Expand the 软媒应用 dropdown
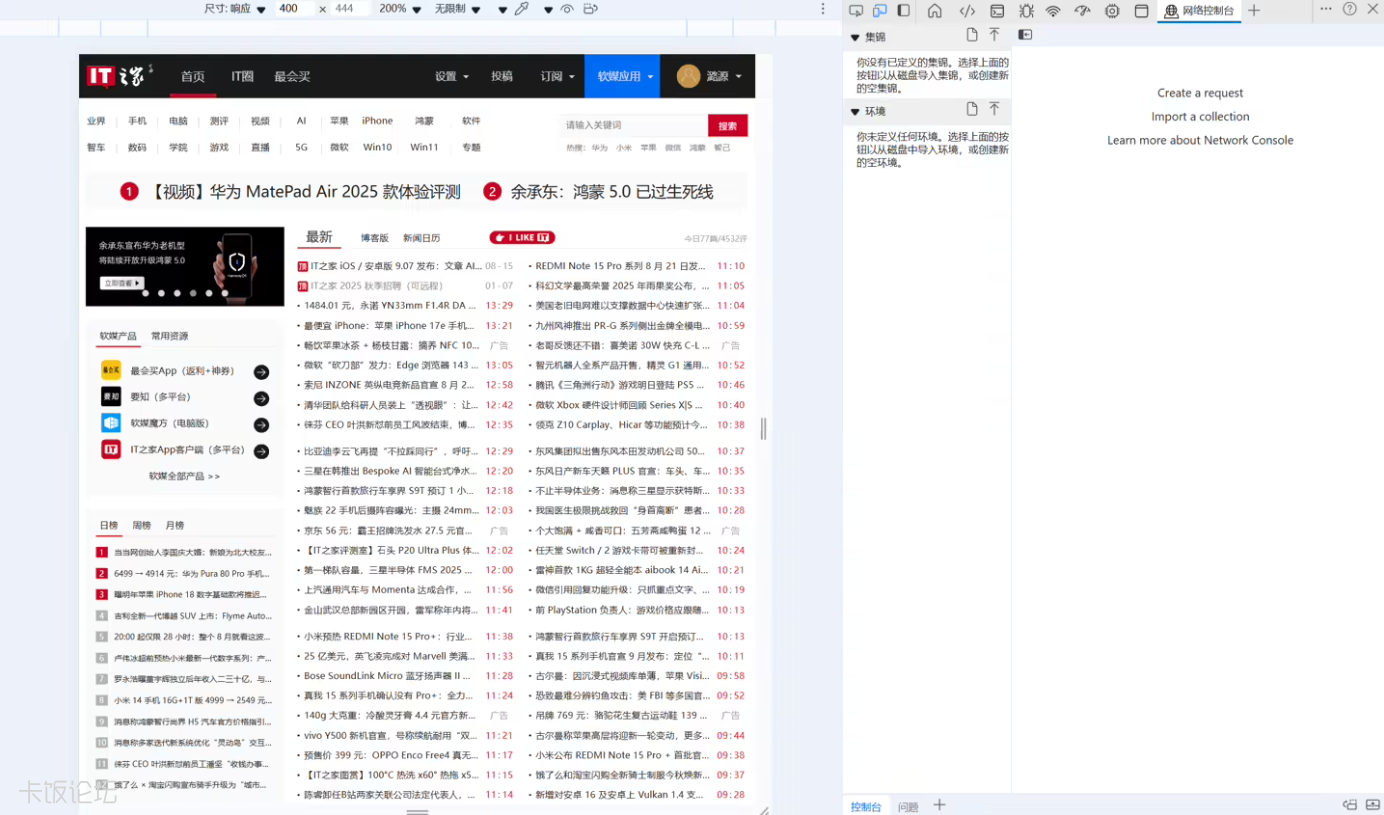Image resolution: width=1384 pixels, height=815 pixels. point(622,76)
